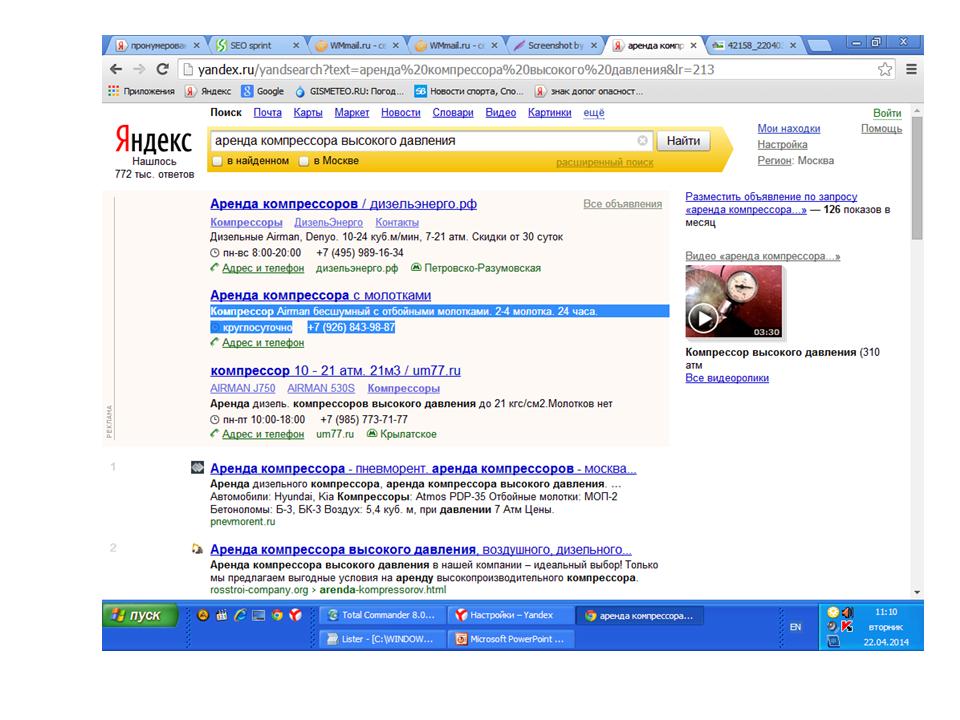Viewport: 960px width, 720px height.
Task: Open Total Commander 8.0 taskbar item
Action: [x=381, y=615]
